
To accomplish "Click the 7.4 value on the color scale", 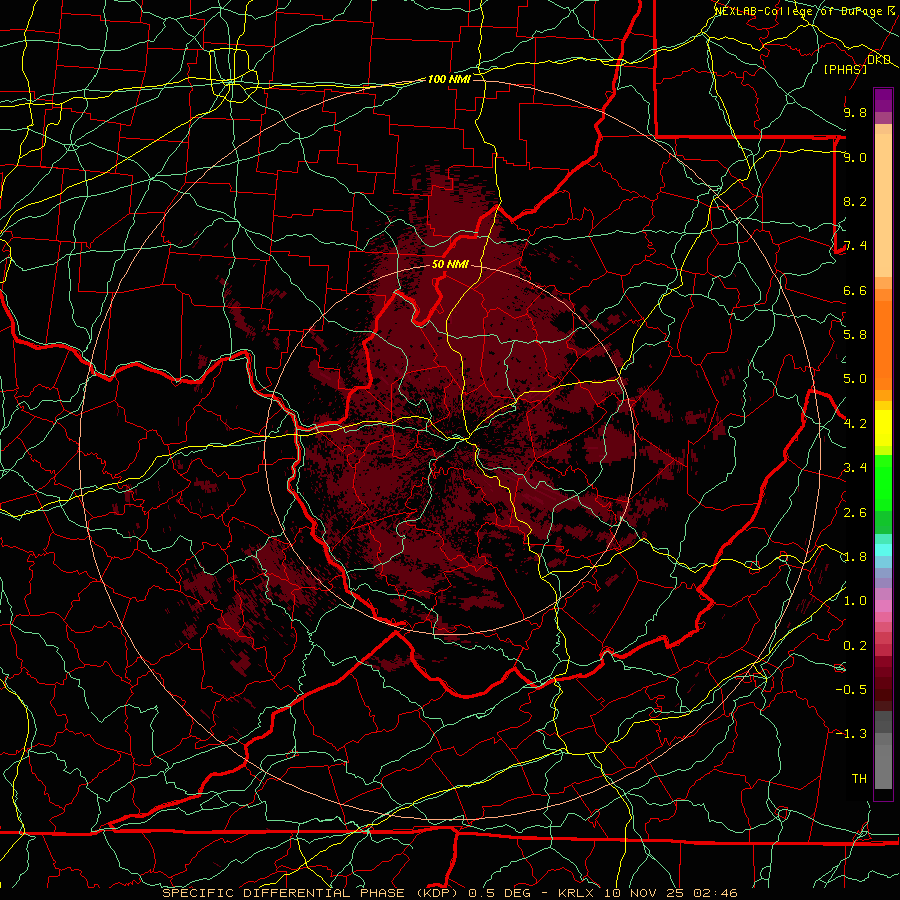I will (x=855, y=246).
